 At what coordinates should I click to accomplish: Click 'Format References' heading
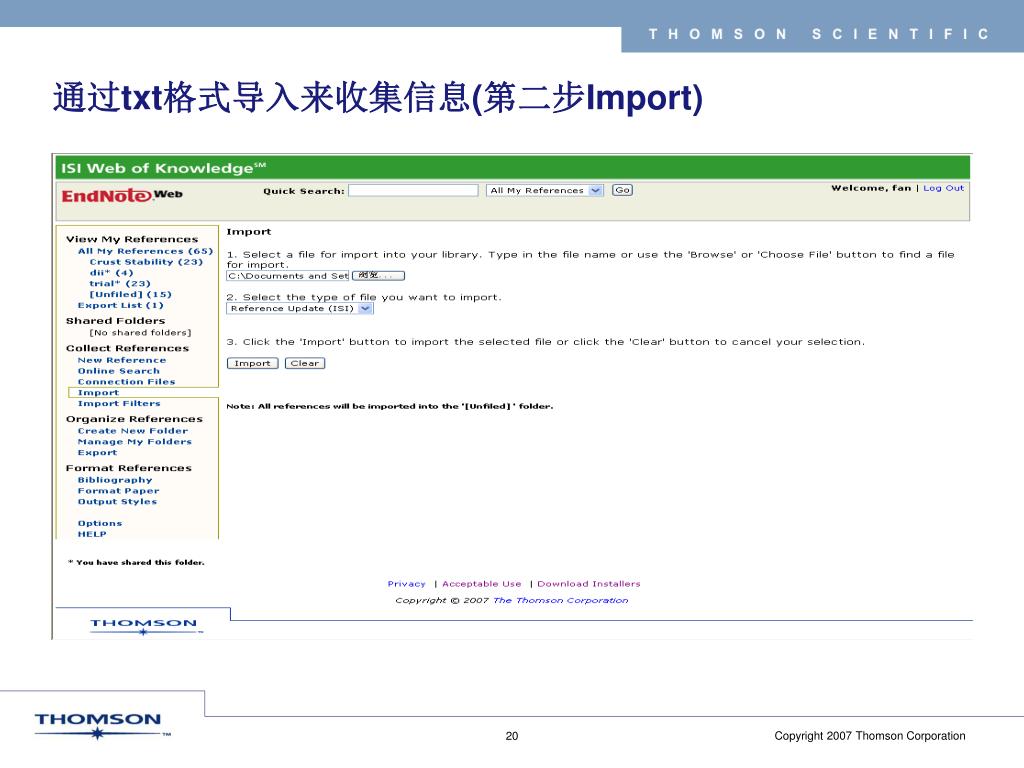129,468
